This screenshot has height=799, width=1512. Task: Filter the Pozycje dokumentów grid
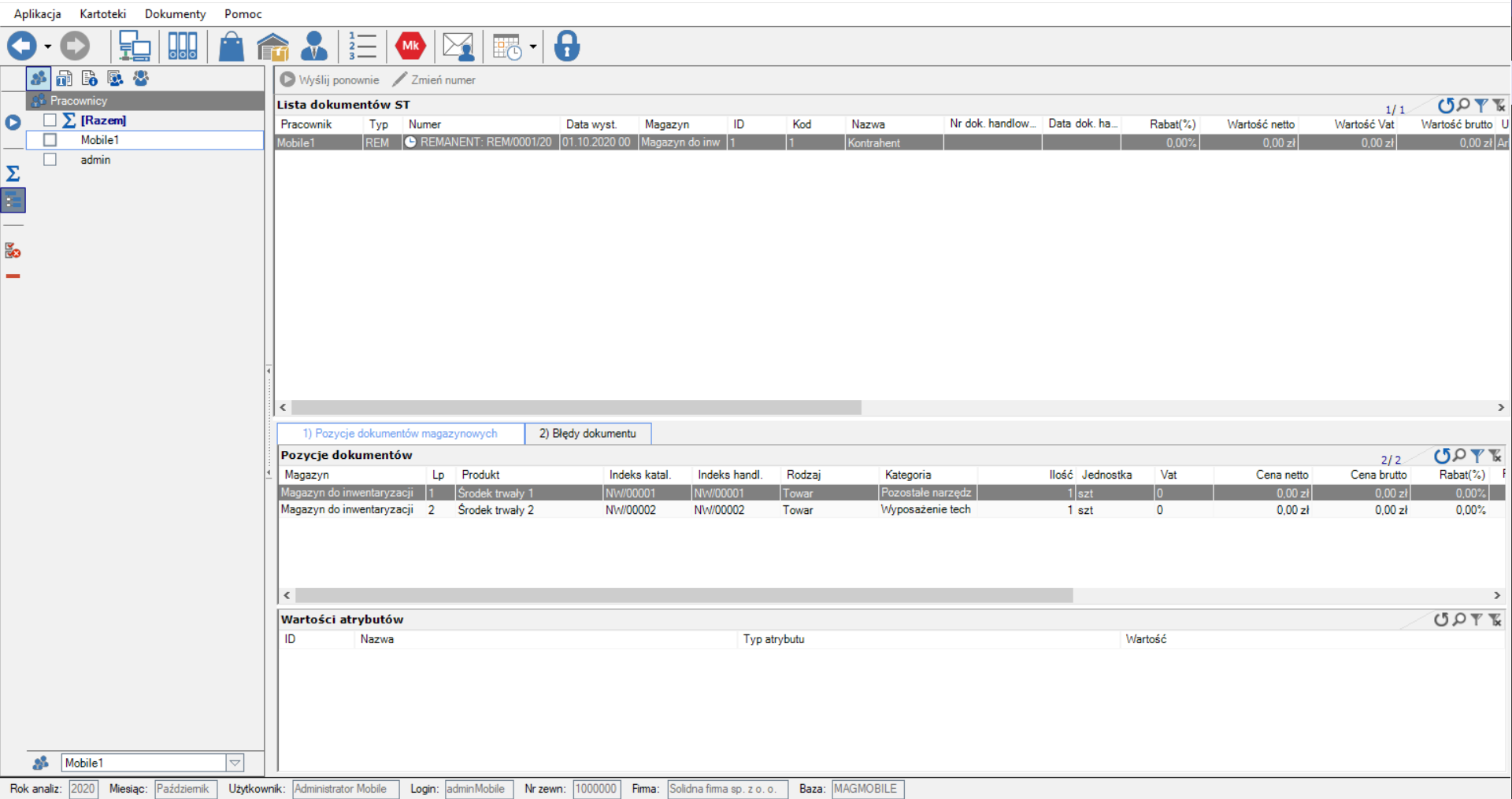click(x=1477, y=456)
